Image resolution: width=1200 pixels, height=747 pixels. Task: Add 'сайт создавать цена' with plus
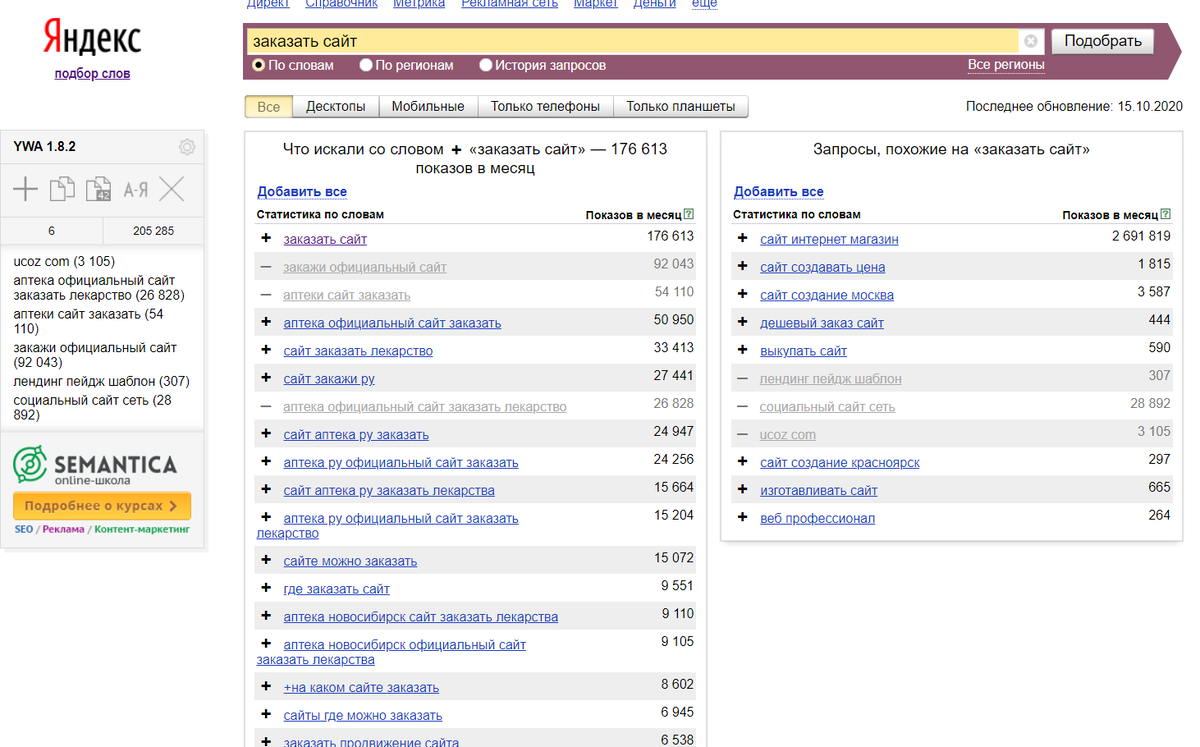pos(743,267)
